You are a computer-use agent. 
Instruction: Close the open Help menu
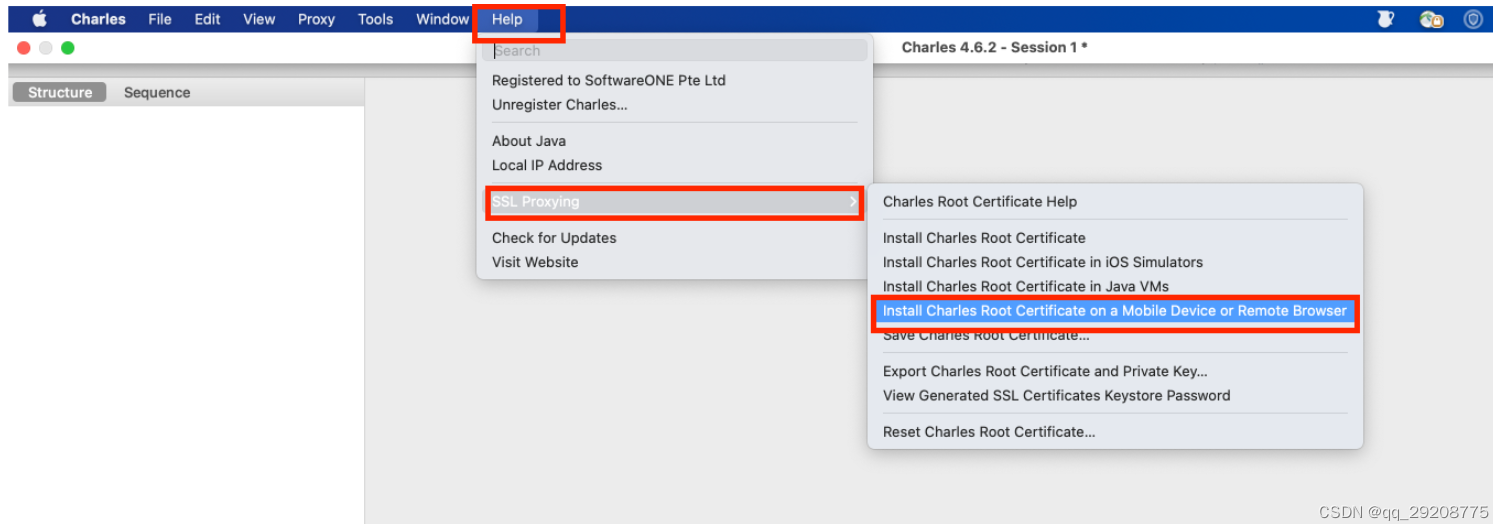(507, 19)
